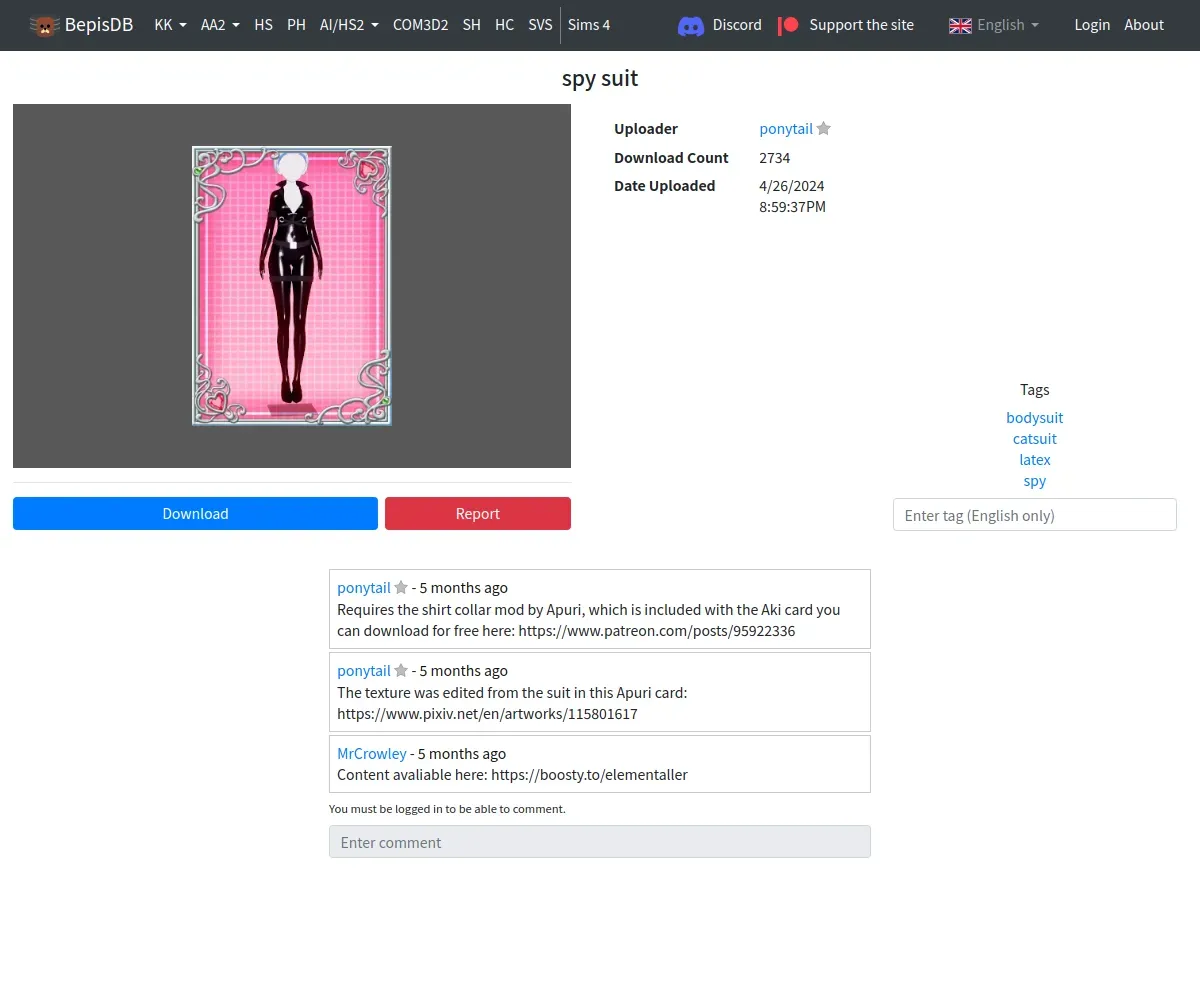Open the HC section
Screen dimensions: 1200x1000
point(504,25)
